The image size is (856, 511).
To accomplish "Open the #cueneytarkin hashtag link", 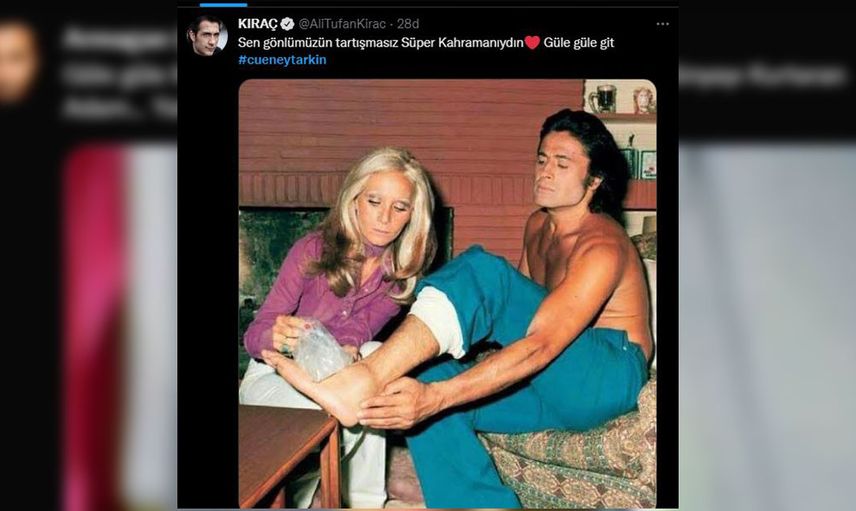I will (x=282, y=60).
